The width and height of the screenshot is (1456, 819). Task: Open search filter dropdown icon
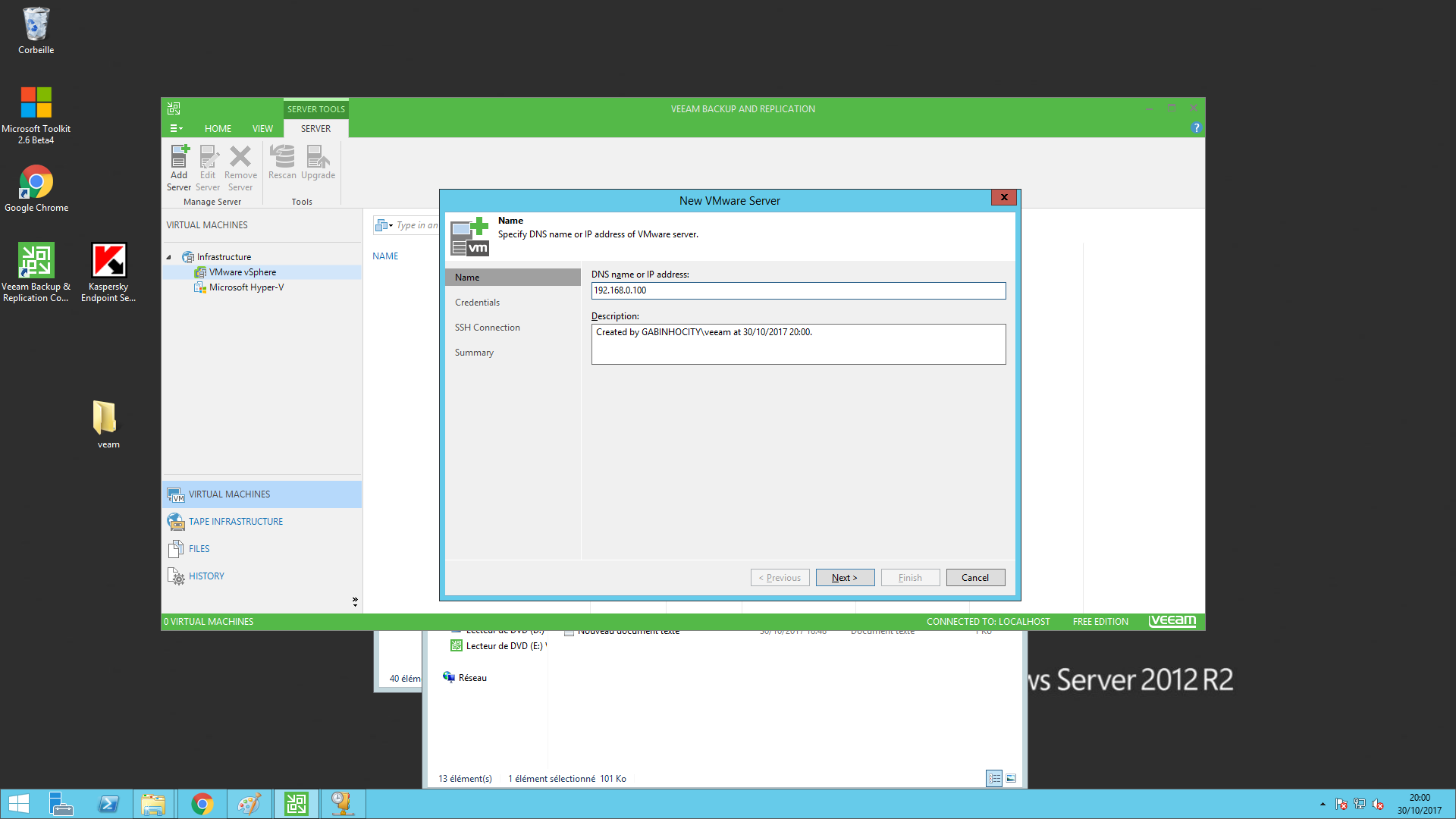pyautogui.click(x=384, y=225)
